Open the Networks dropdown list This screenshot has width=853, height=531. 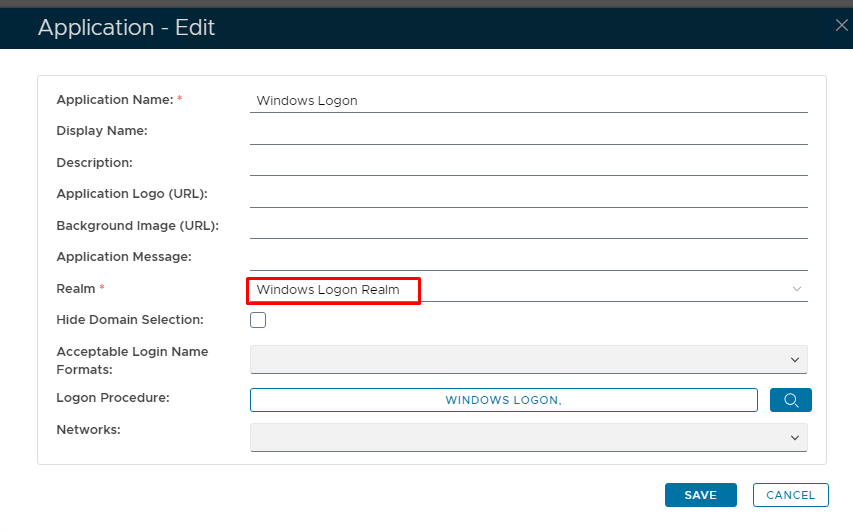pos(528,438)
